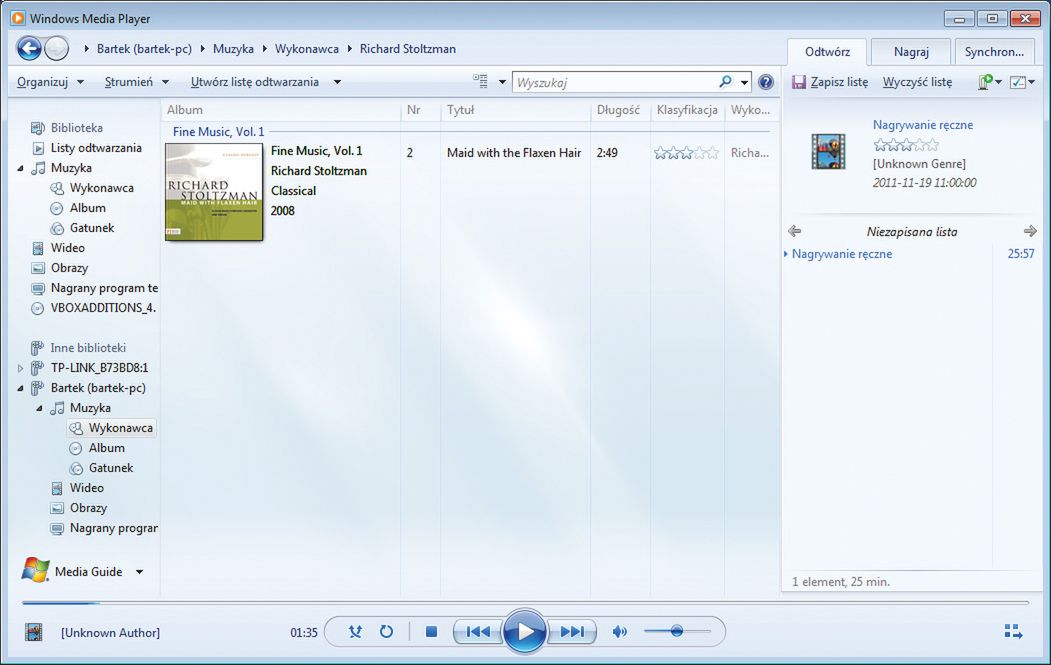Viewport: 1051px width, 665px height.
Task: Open the Strumień dropdown menu
Action: (137, 82)
